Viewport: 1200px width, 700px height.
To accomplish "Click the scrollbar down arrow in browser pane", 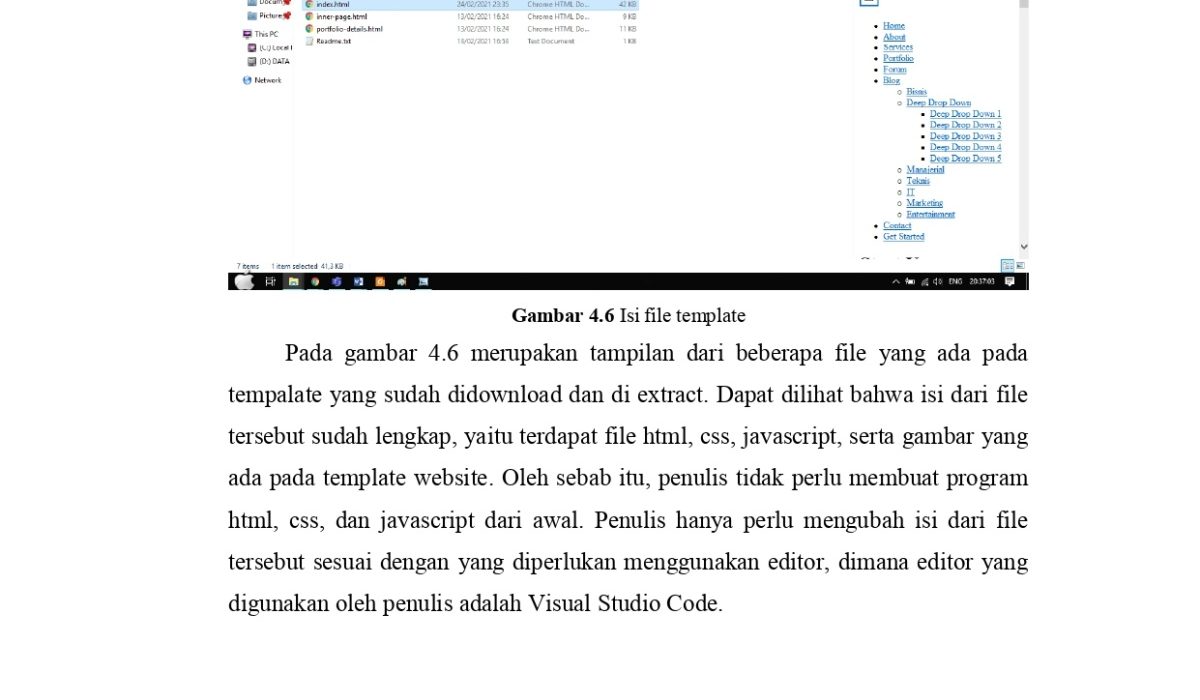I will tap(1023, 246).
